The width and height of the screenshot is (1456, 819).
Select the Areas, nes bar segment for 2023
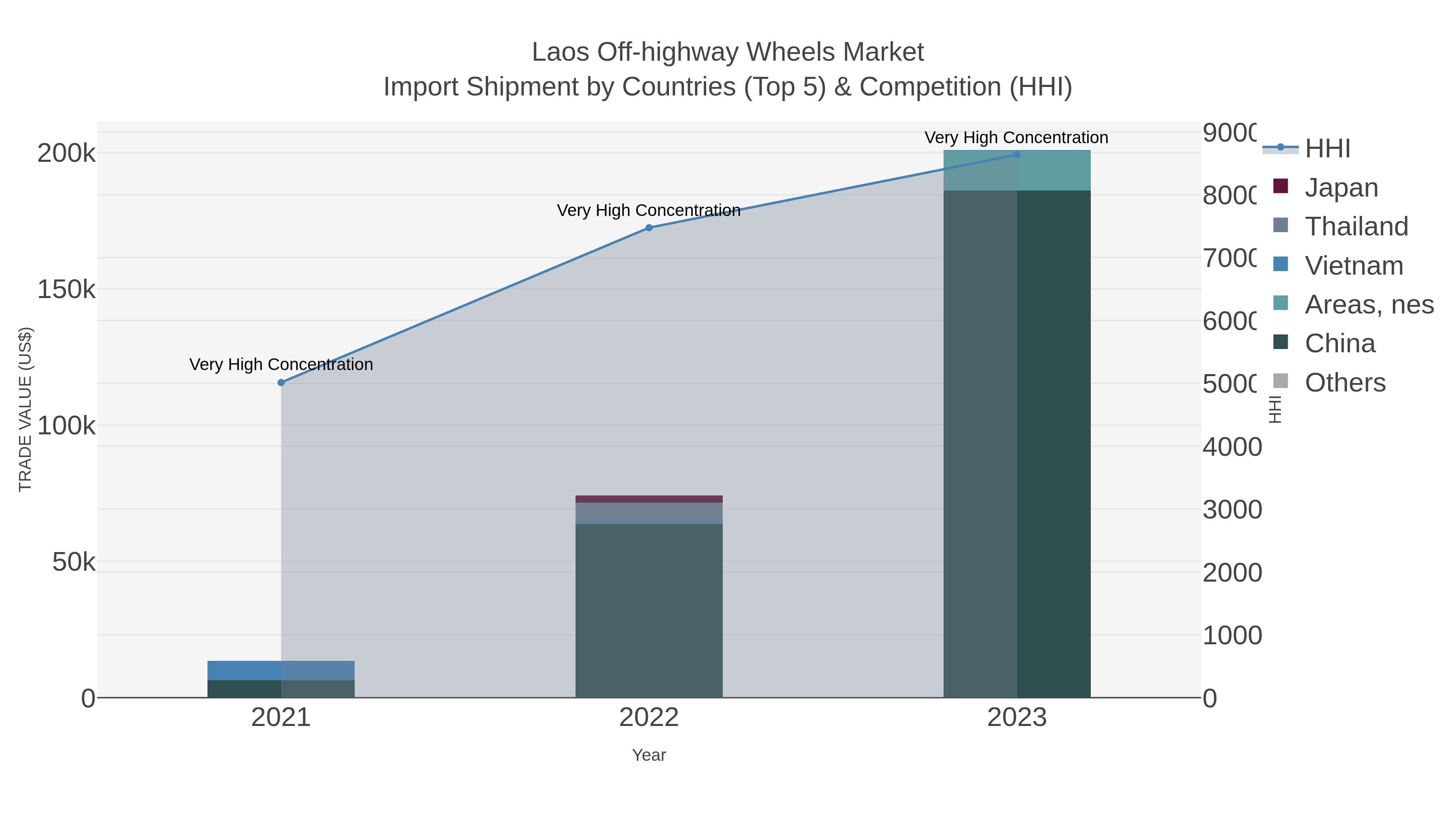(1017, 170)
